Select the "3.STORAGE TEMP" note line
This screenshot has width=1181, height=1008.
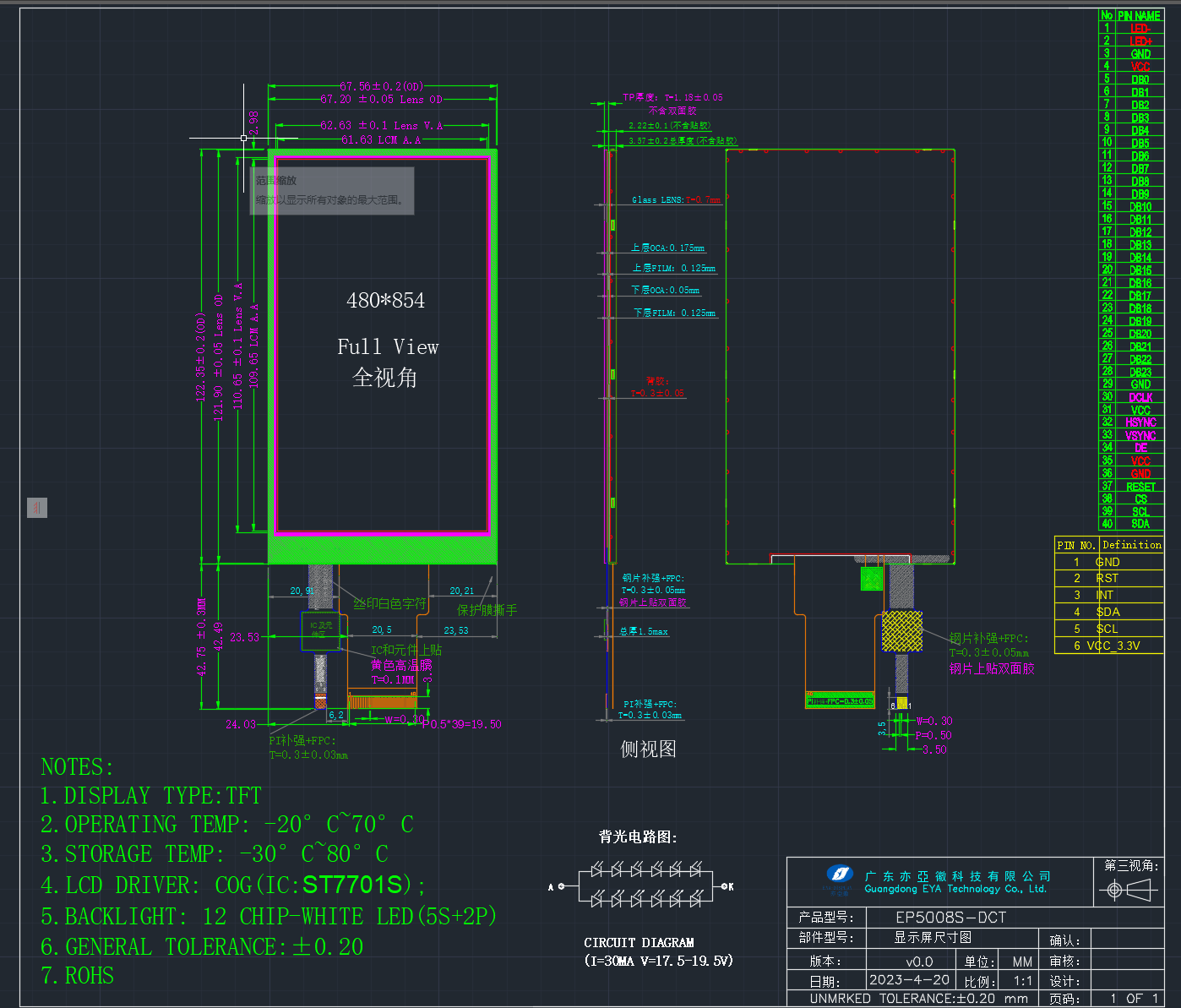click(x=215, y=854)
